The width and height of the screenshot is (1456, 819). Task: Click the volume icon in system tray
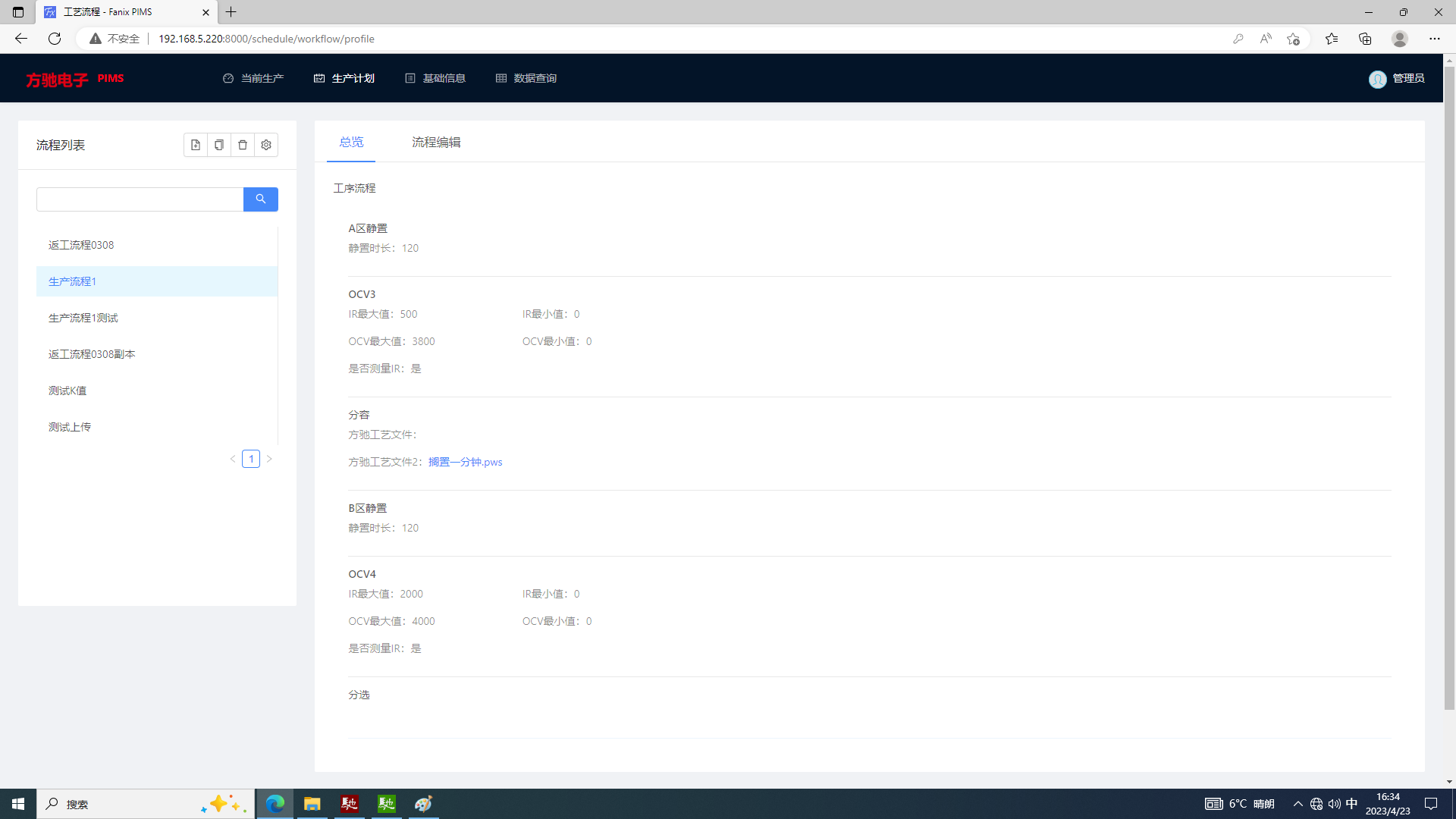click(1335, 804)
